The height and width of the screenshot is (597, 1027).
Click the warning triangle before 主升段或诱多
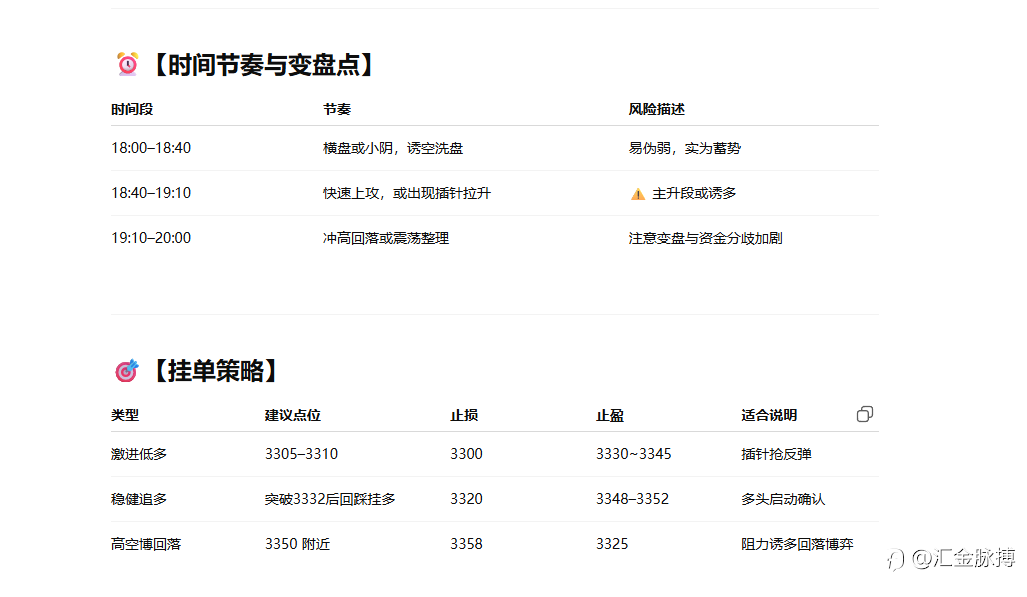(x=637, y=193)
